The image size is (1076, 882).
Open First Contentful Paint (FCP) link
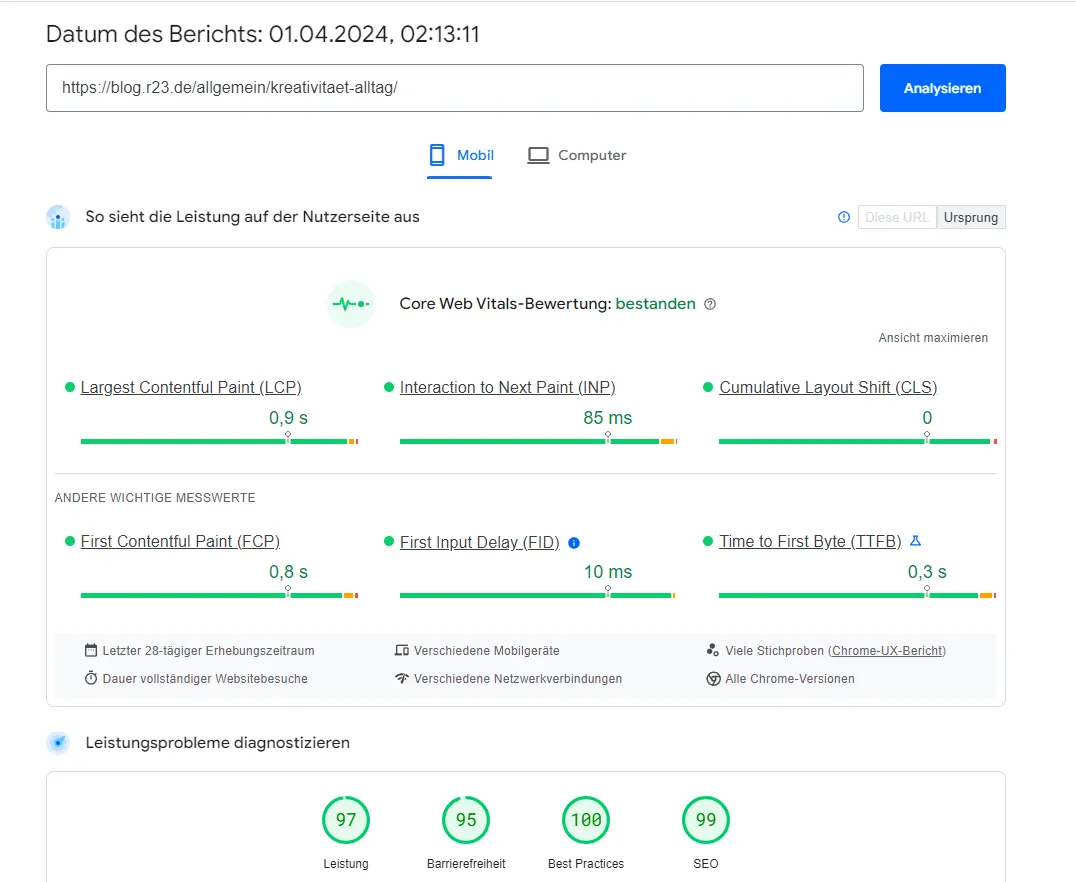click(x=180, y=542)
